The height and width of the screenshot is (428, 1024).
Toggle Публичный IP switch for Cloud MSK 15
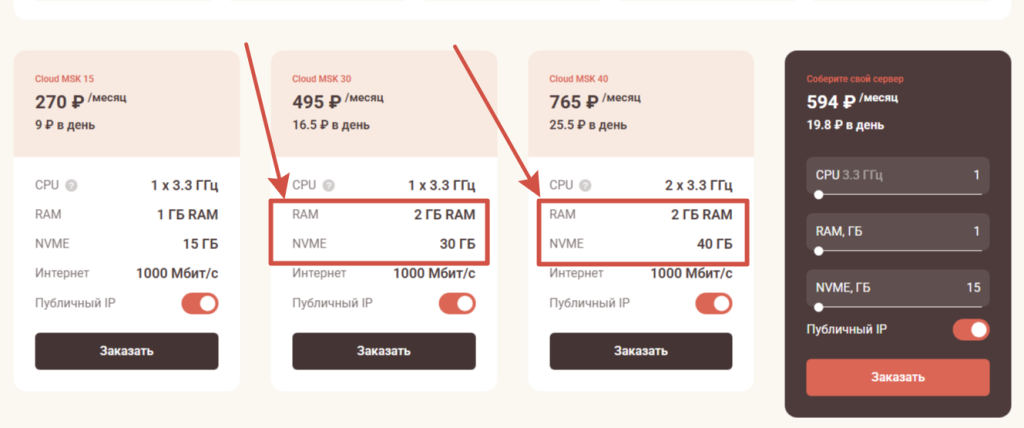click(200, 303)
